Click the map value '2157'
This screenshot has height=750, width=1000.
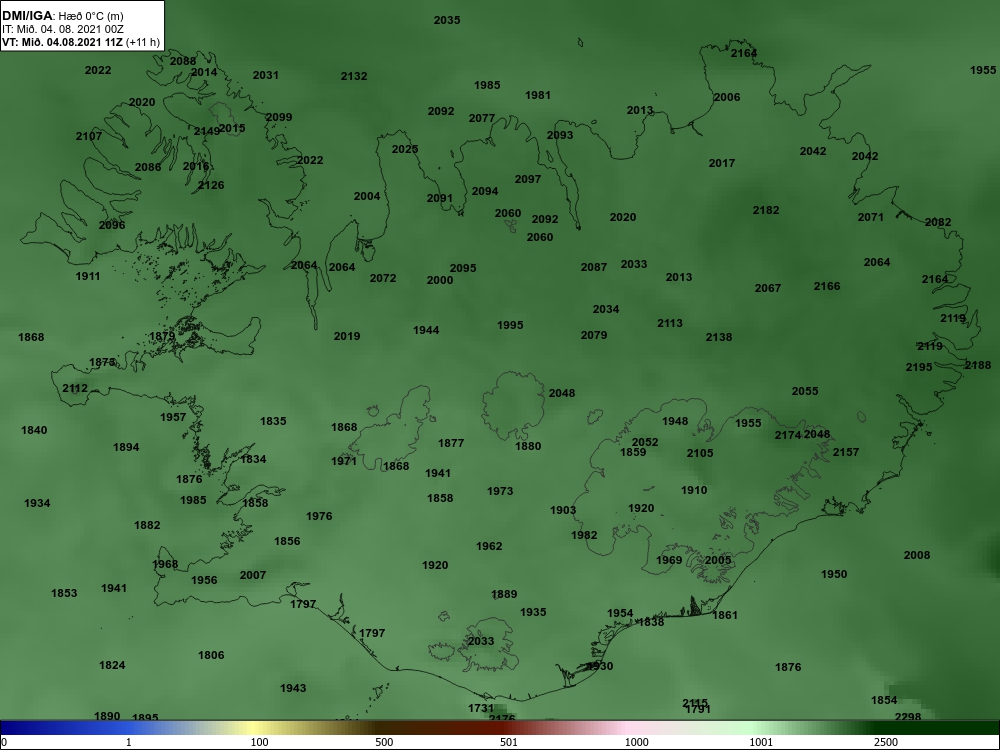click(846, 452)
